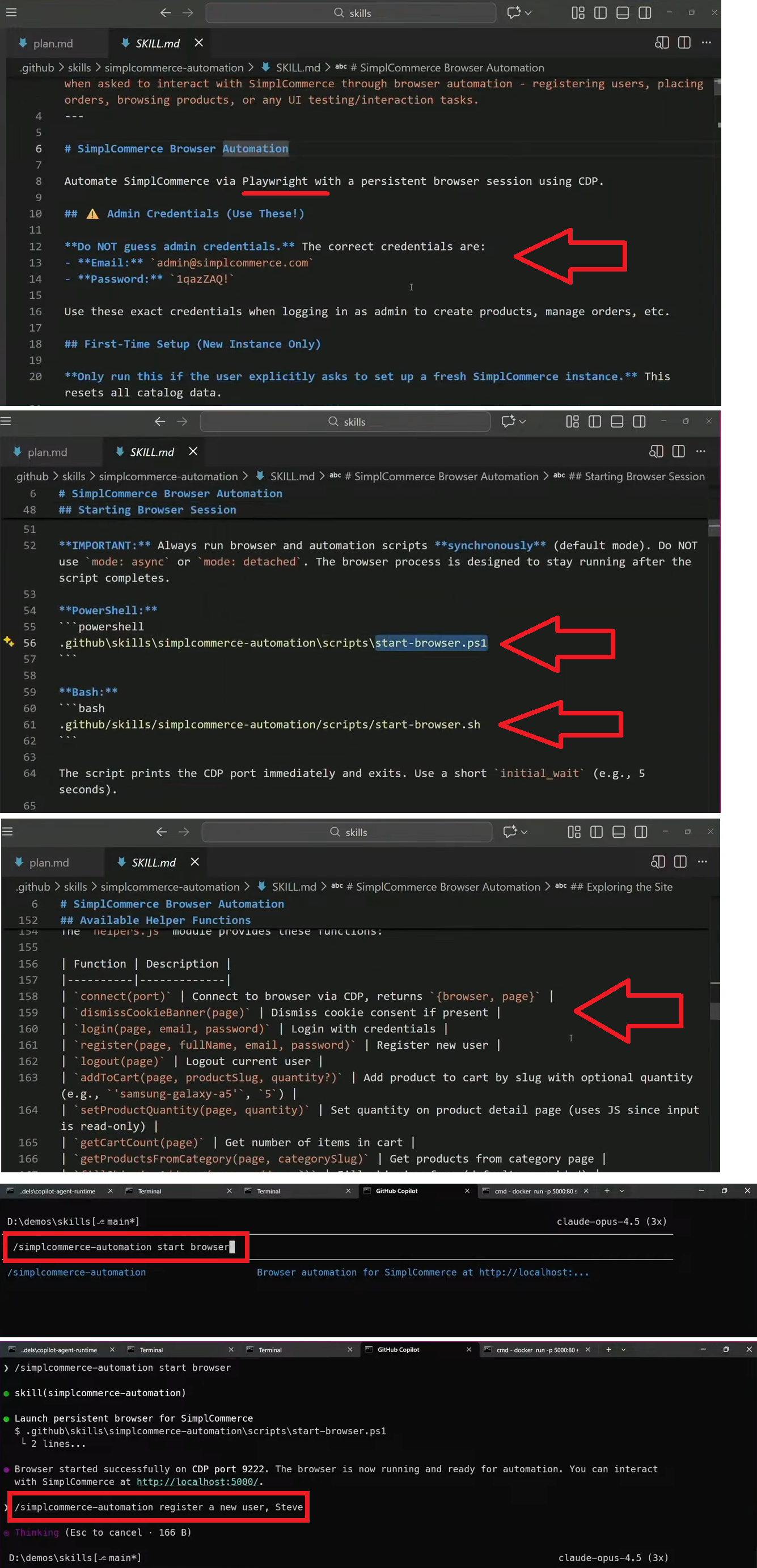757x1568 pixels.
Task: Open Copilot chat icon in Exploring the Site window
Action: pos(510,832)
